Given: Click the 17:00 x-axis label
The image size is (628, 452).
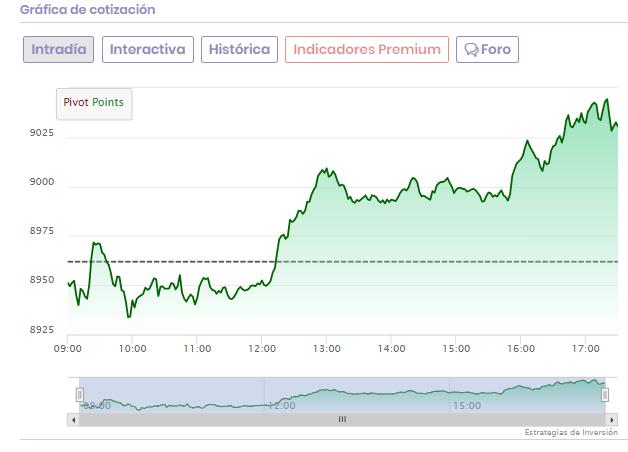Looking at the screenshot, I should 586,349.
